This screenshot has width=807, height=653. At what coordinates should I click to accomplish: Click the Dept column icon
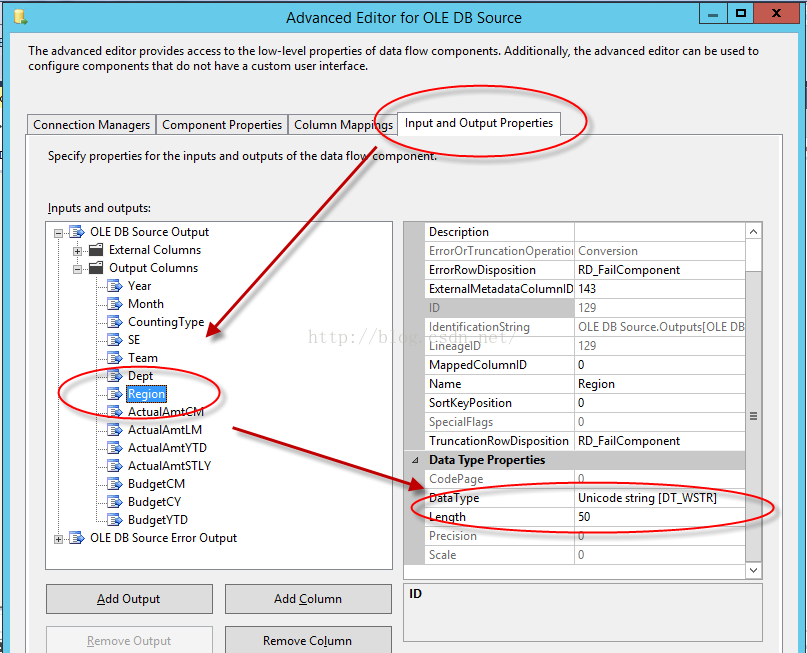[115, 376]
